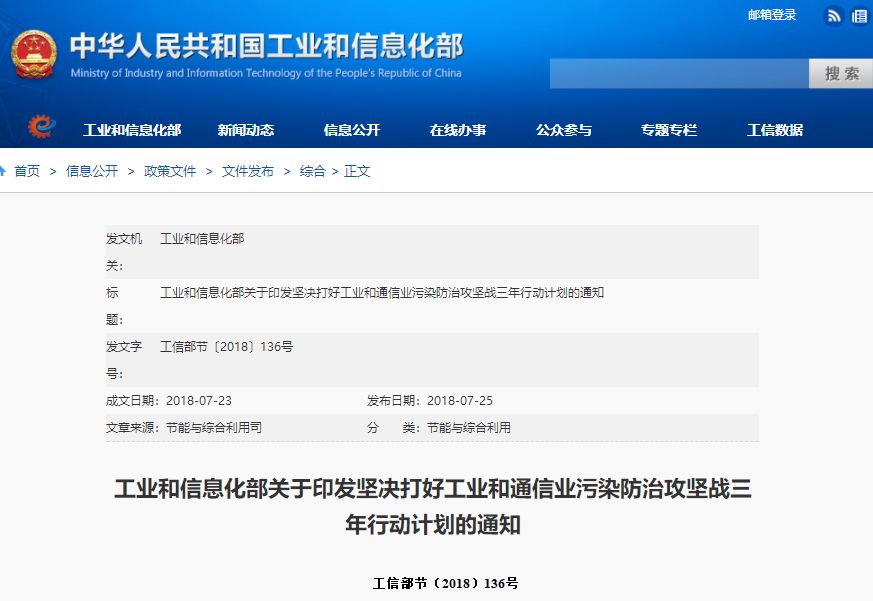This screenshot has height=601, width=873.
Task: Open 新闻动态 menu item
Action: click(246, 130)
